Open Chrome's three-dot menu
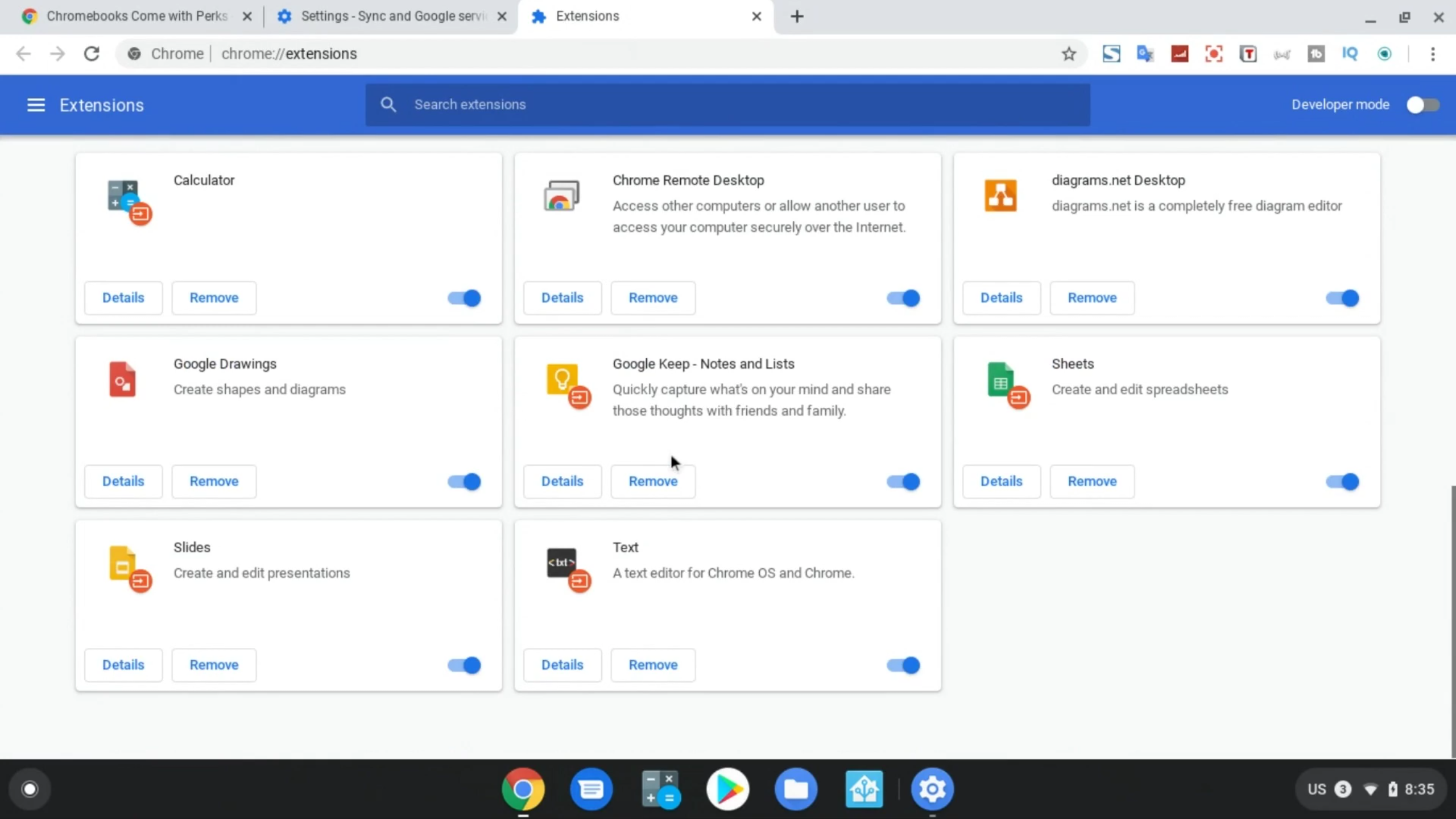The height and width of the screenshot is (819, 1456). click(1433, 54)
